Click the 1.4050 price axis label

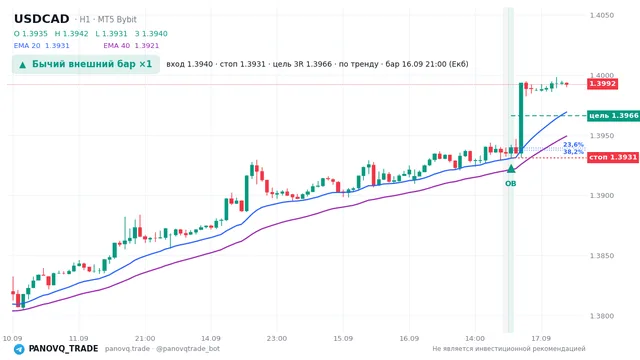(602, 16)
